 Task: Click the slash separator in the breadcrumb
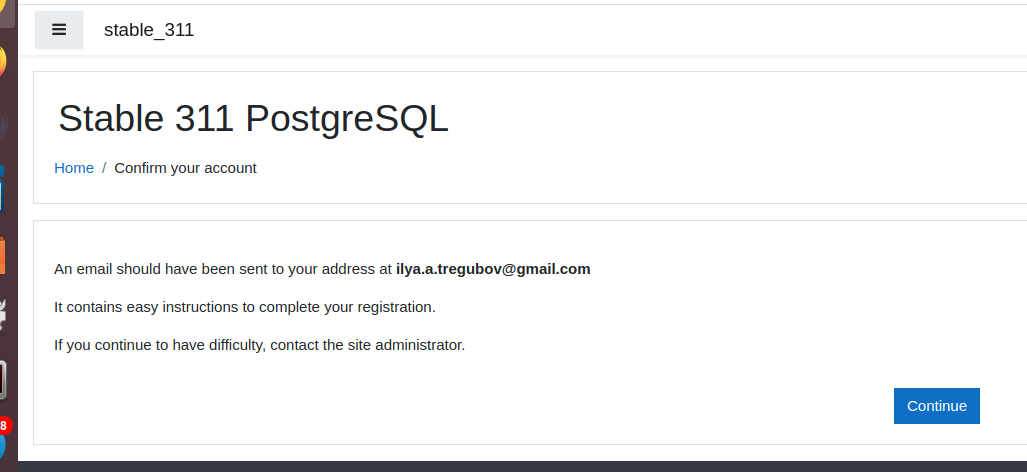coord(104,168)
